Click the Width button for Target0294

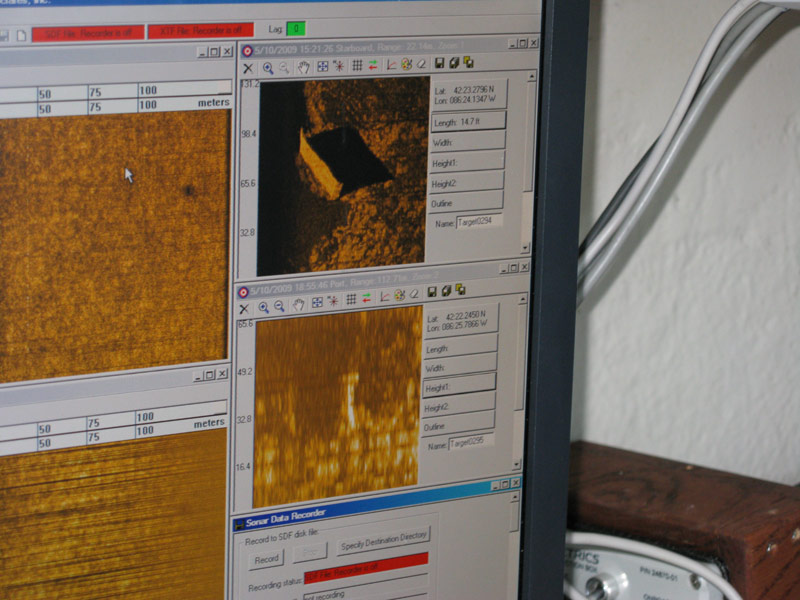(x=468, y=142)
